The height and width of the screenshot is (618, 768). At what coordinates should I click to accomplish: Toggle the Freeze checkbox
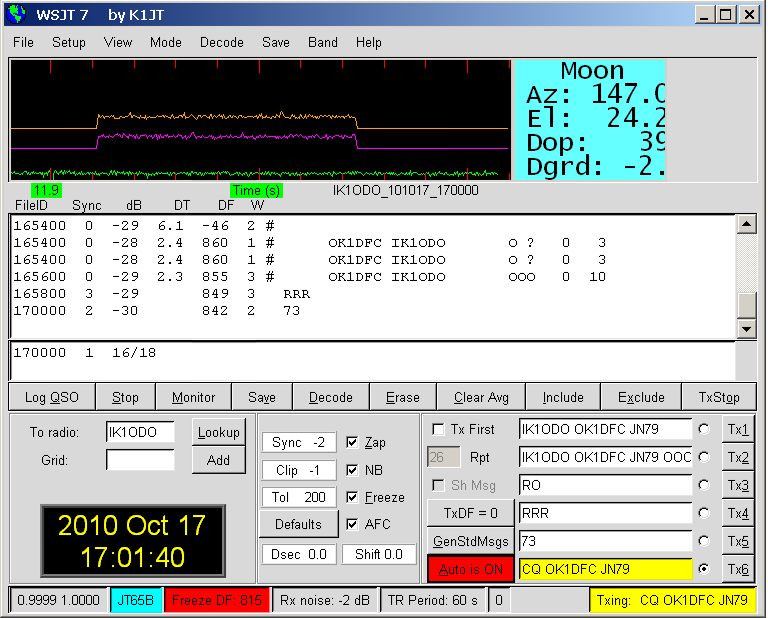352,498
